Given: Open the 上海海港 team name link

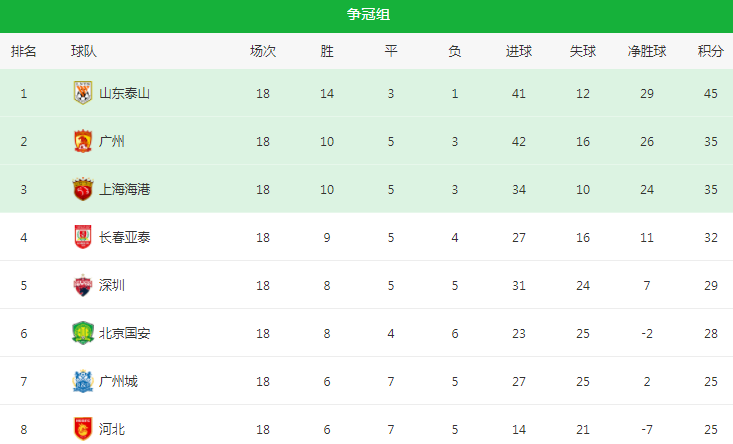Looking at the screenshot, I should coord(124,189).
